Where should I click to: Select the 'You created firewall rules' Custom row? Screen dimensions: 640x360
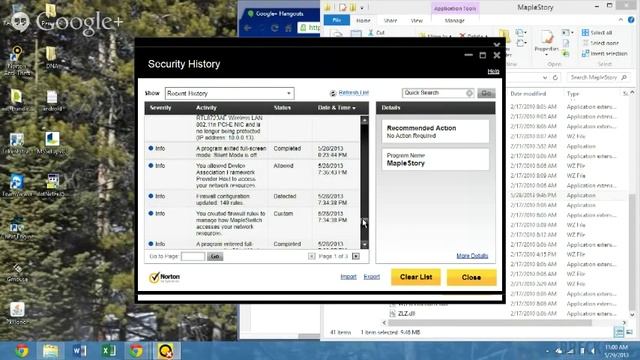pyautogui.click(x=252, y=223)
